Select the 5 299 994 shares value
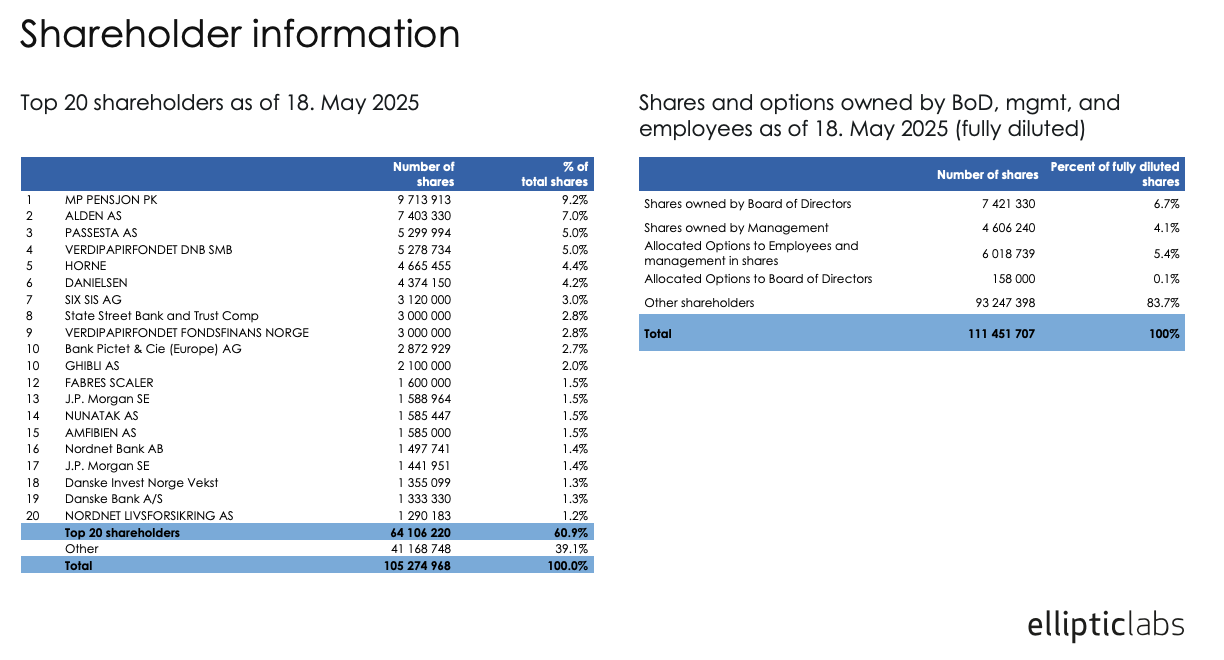The image size is (1224, 660). pyautogui.click(x=424, y=233)
